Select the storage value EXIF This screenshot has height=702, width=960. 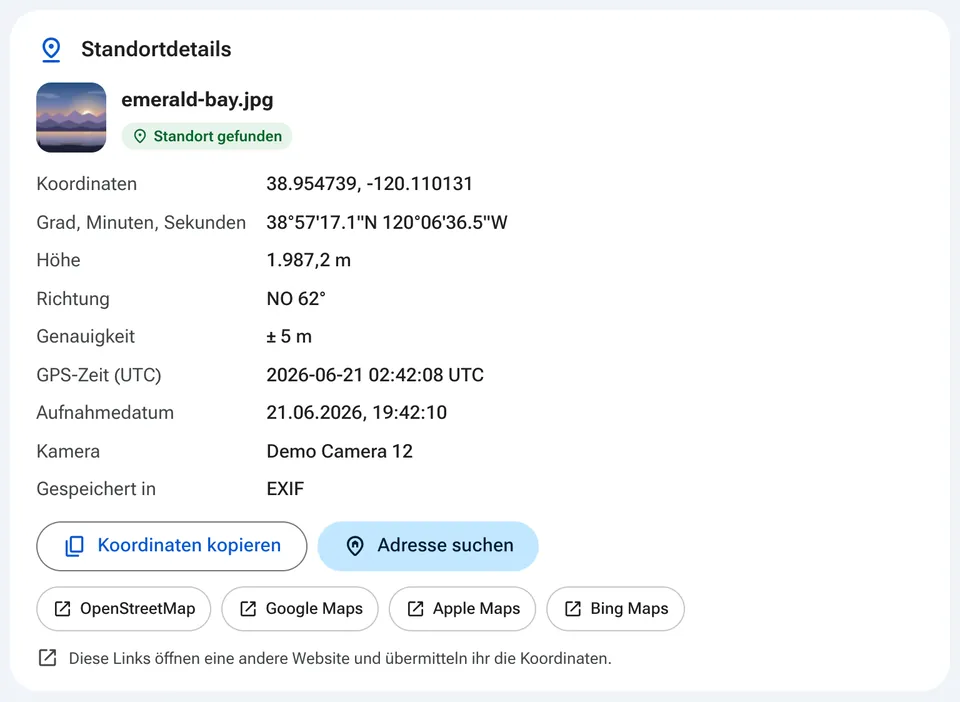pyautogui.click(x=285, y=489)
